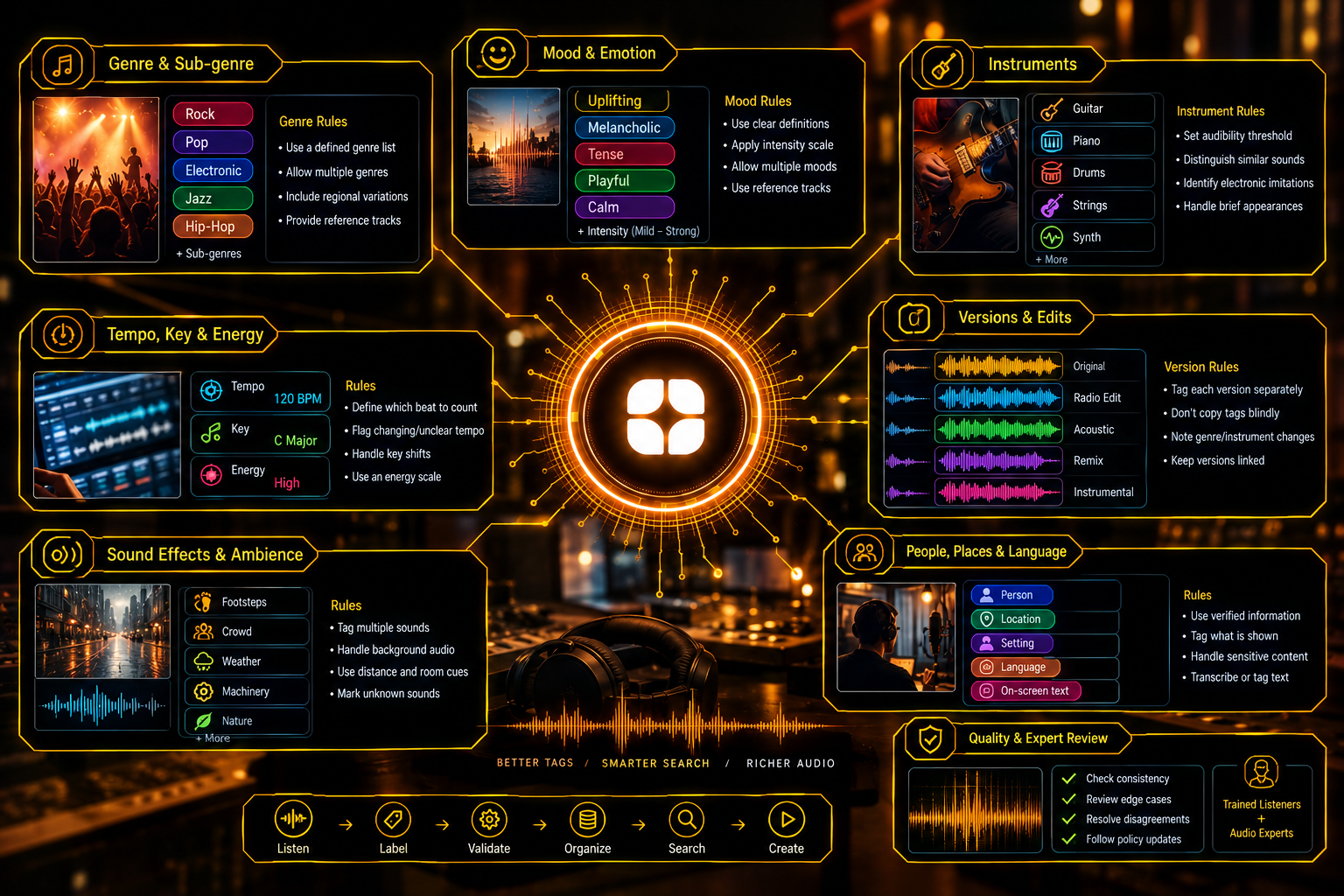
Task: Click the sound wave icon beside Sound Effects & Ambience
Action: (63, 554)
